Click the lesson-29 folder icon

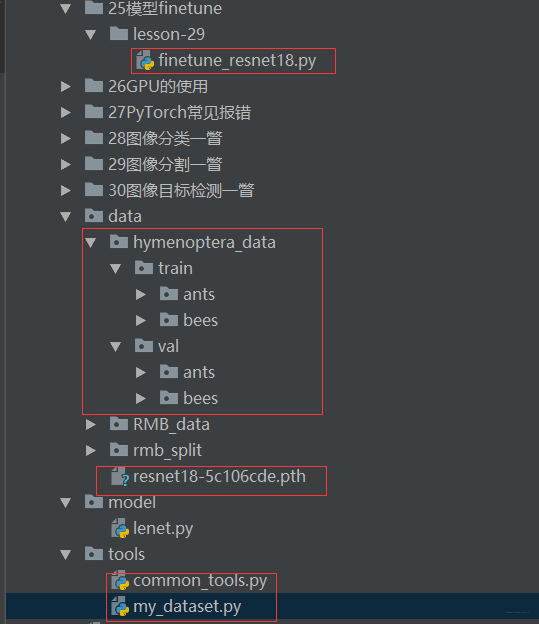pos(119,34)
